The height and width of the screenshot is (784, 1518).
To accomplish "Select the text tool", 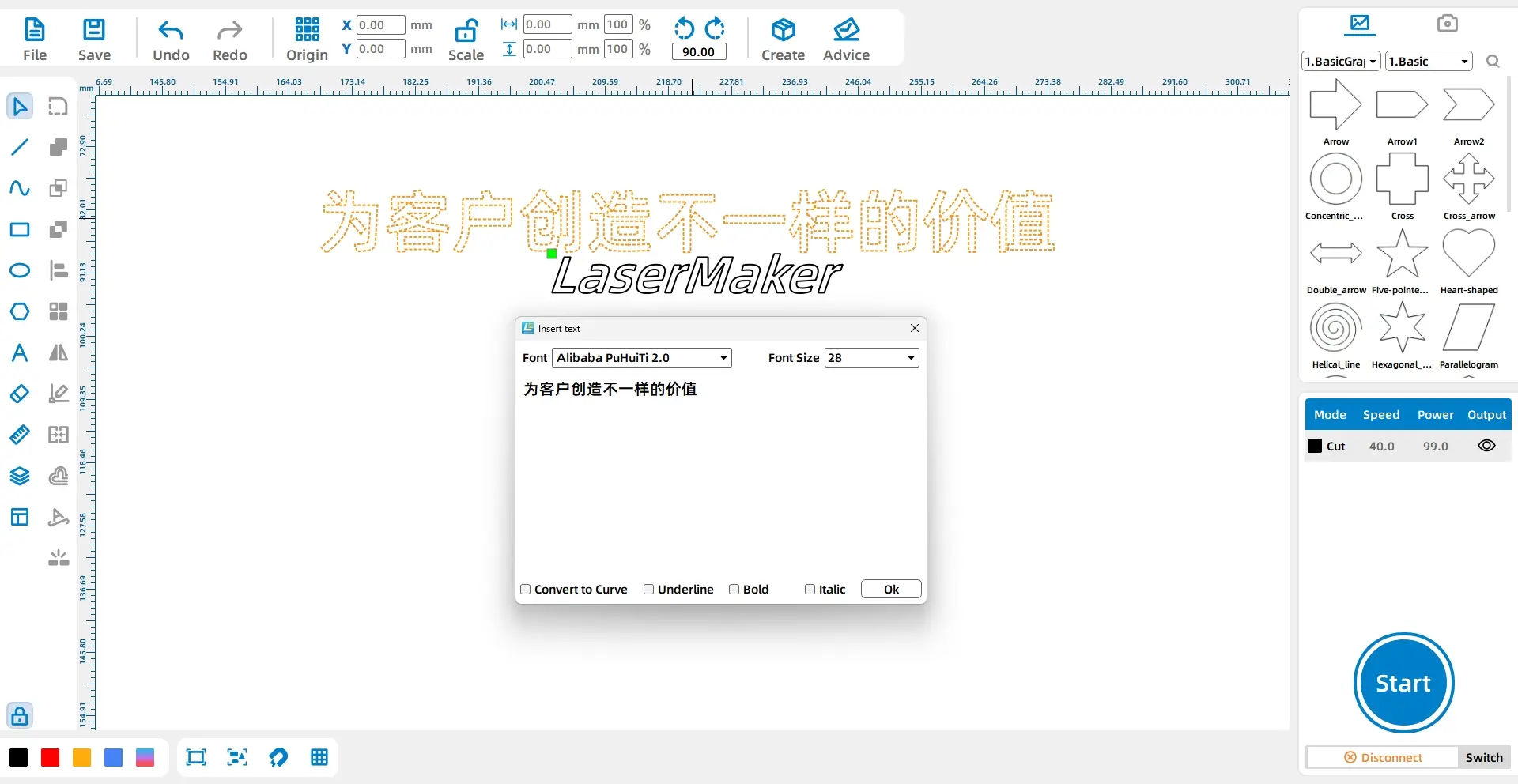I will (20, 352).
